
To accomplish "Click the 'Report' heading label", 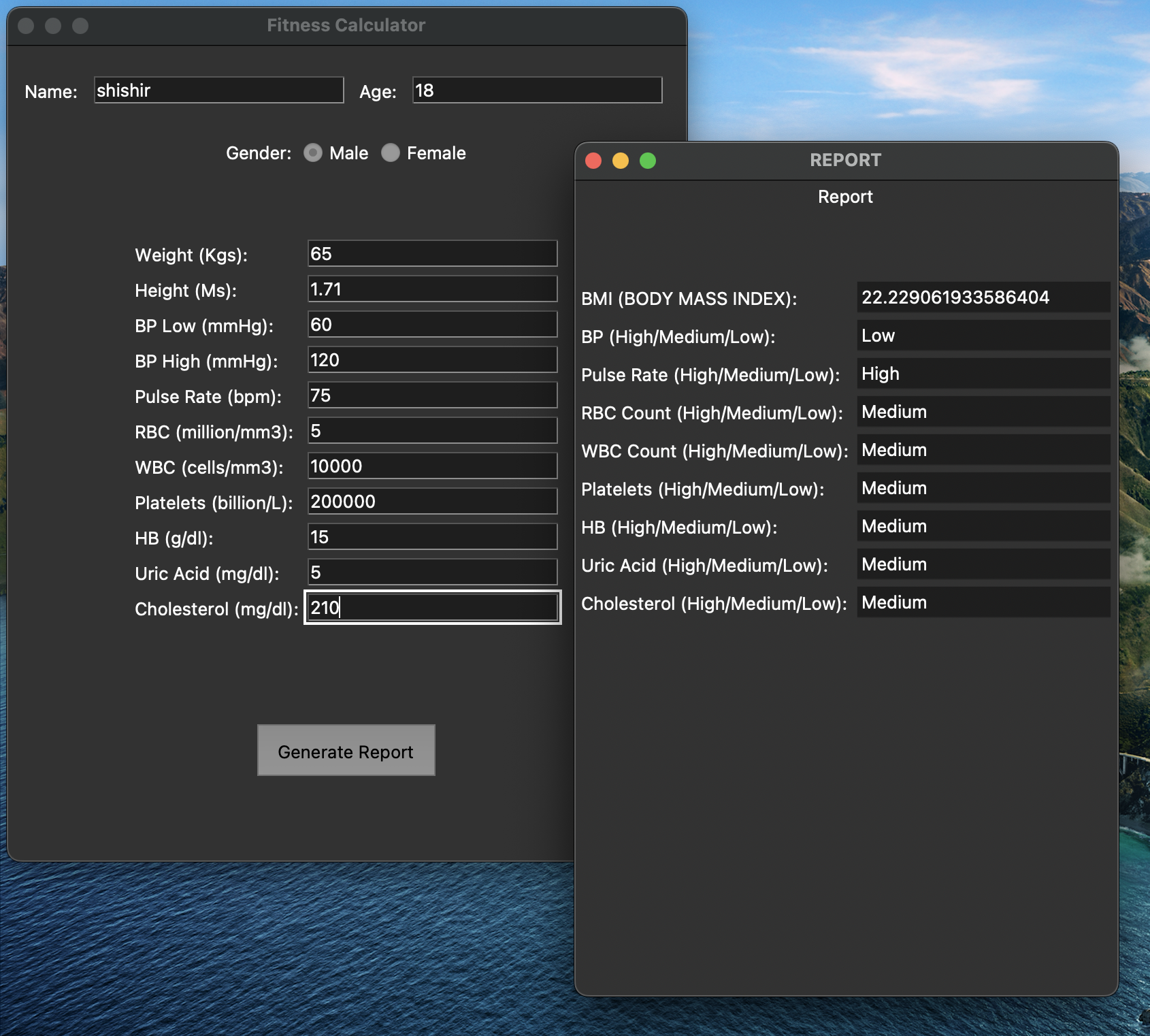I will coord(845,197).
